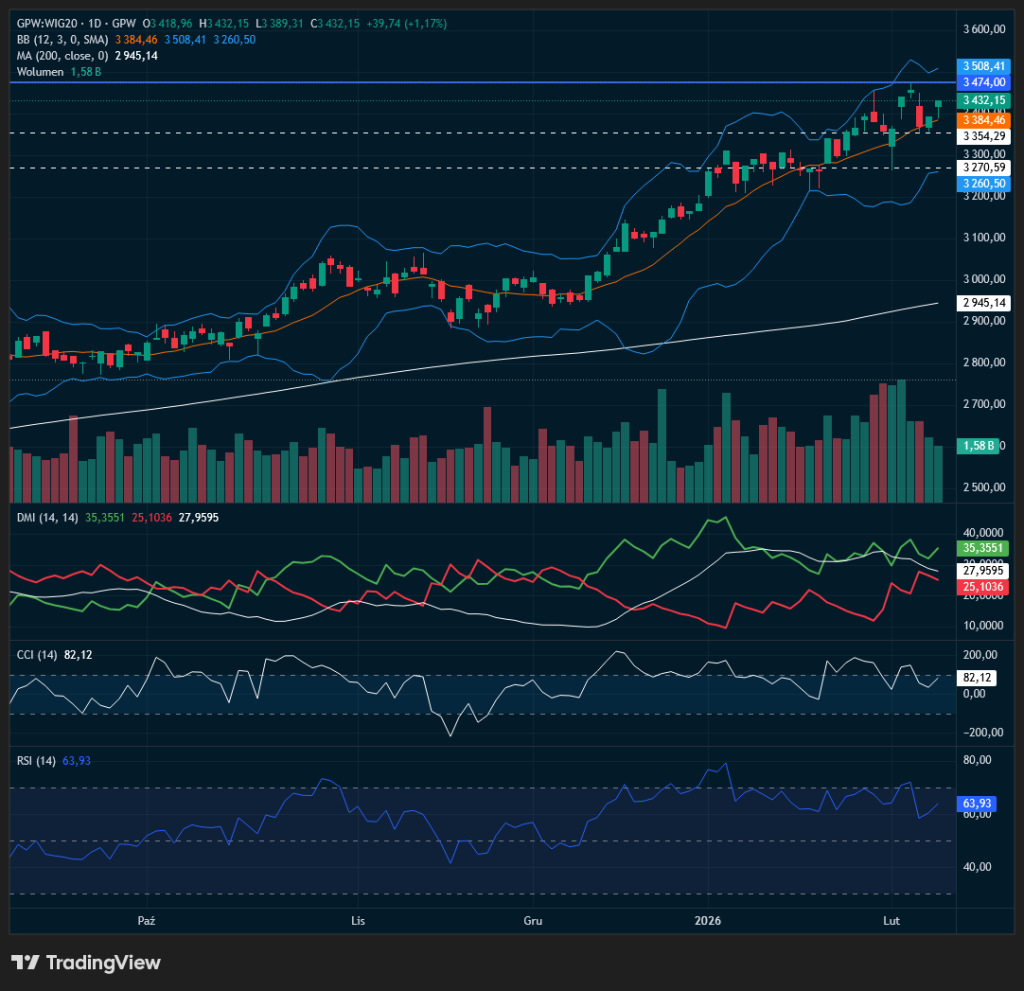The height and width of the screenshot is (991, 1024).
Task: Click the 2026 label on time axis
Action: (708, 920)
